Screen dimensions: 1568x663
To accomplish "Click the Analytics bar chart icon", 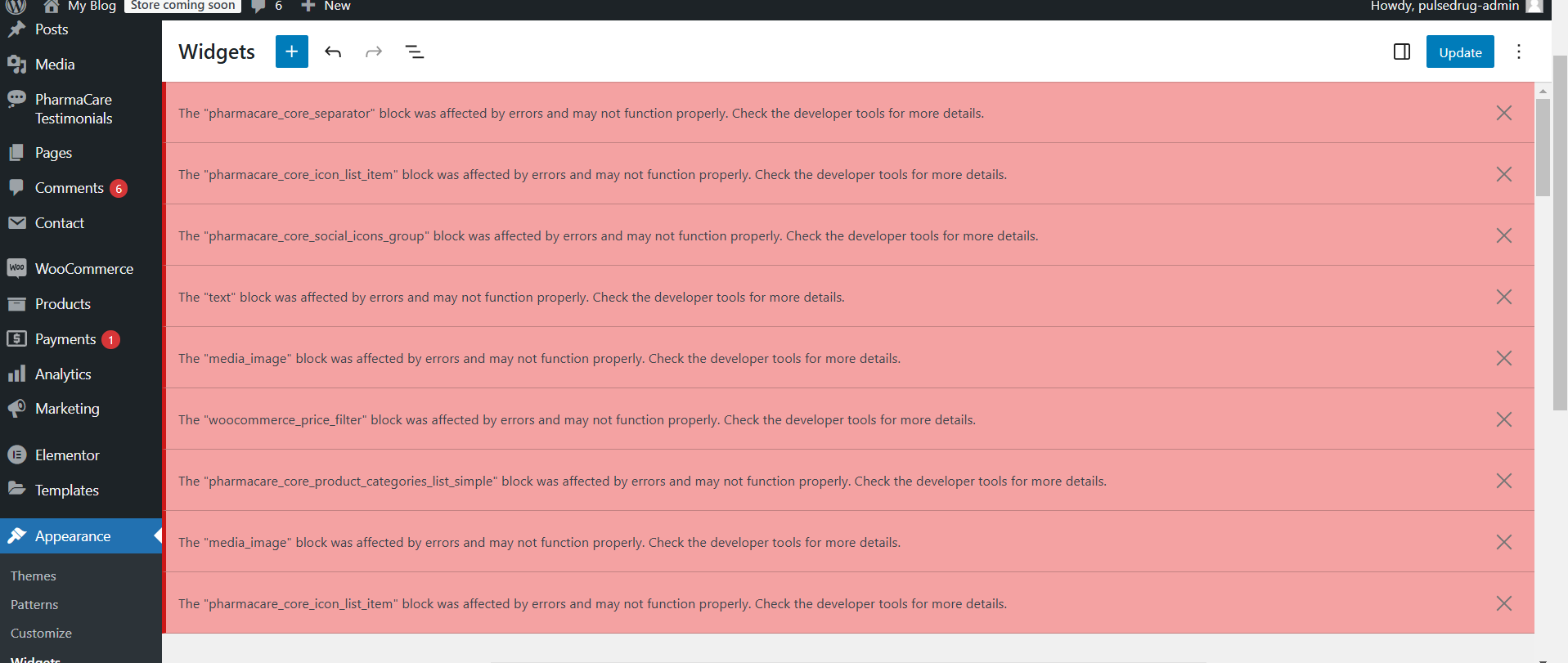I will (16, 374).
